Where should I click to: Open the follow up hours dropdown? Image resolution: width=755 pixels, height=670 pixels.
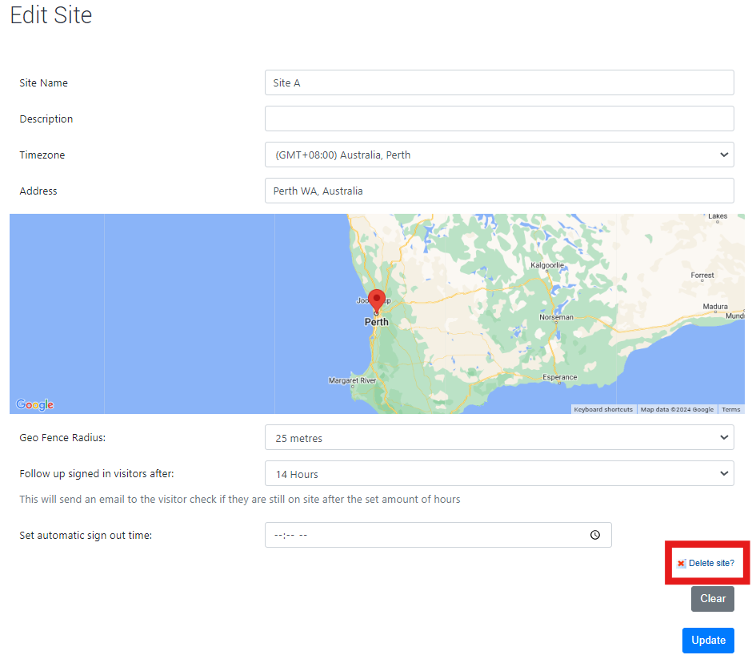point(499,474)
